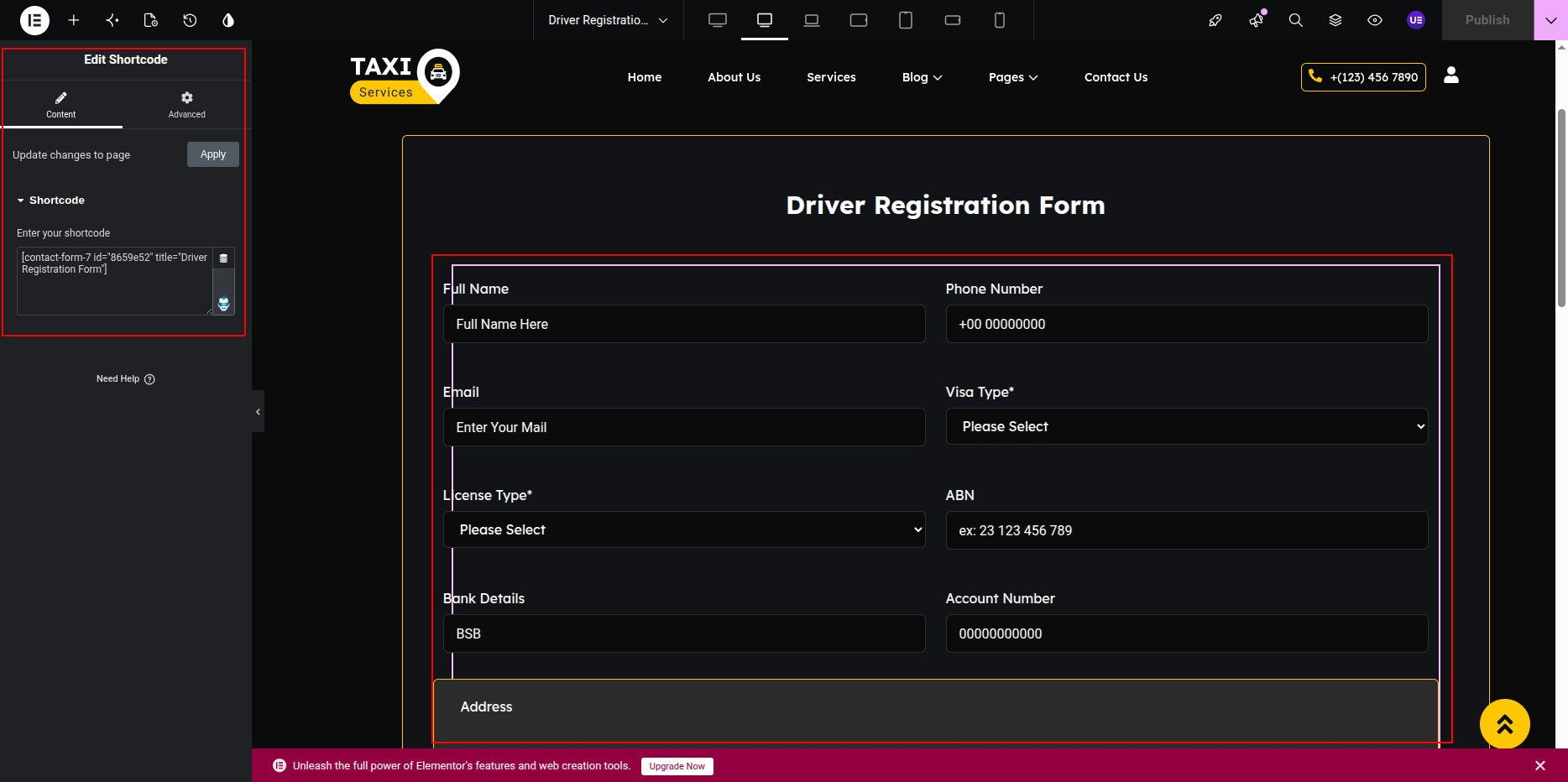Open the structure layers icon
Viewport: 1568px width, 782px height.
click(1335, 20)
